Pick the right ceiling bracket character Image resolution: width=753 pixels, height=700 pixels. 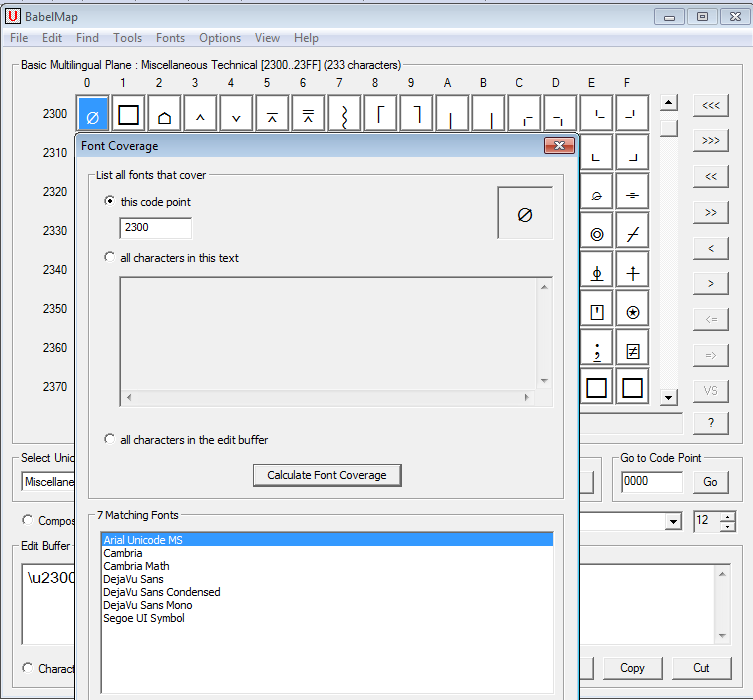[x=416, y=114]
